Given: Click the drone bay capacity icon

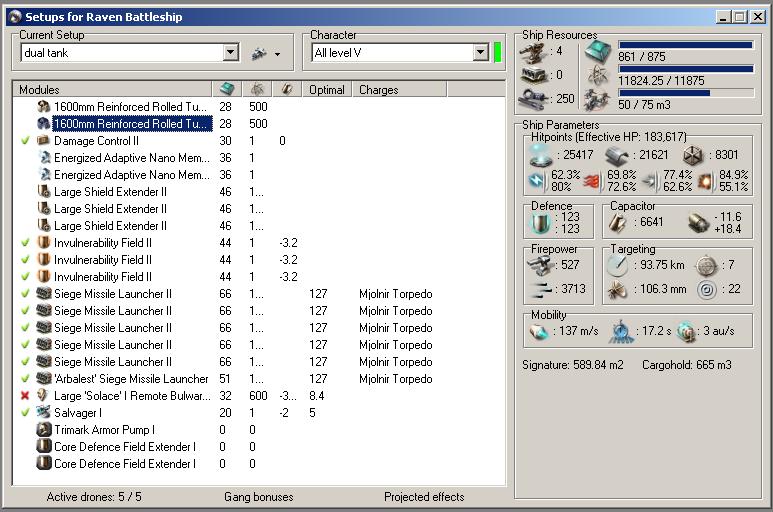Looking at the screenshot, I should pos(596,99).
